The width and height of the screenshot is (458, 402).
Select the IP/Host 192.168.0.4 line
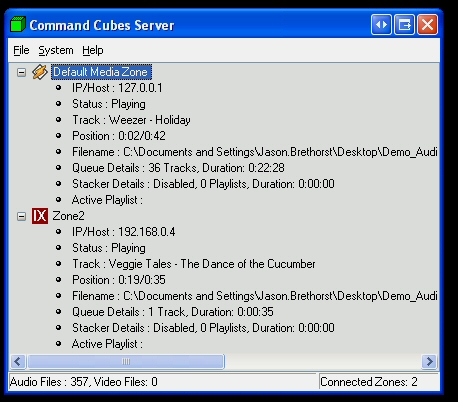(123, 232)
